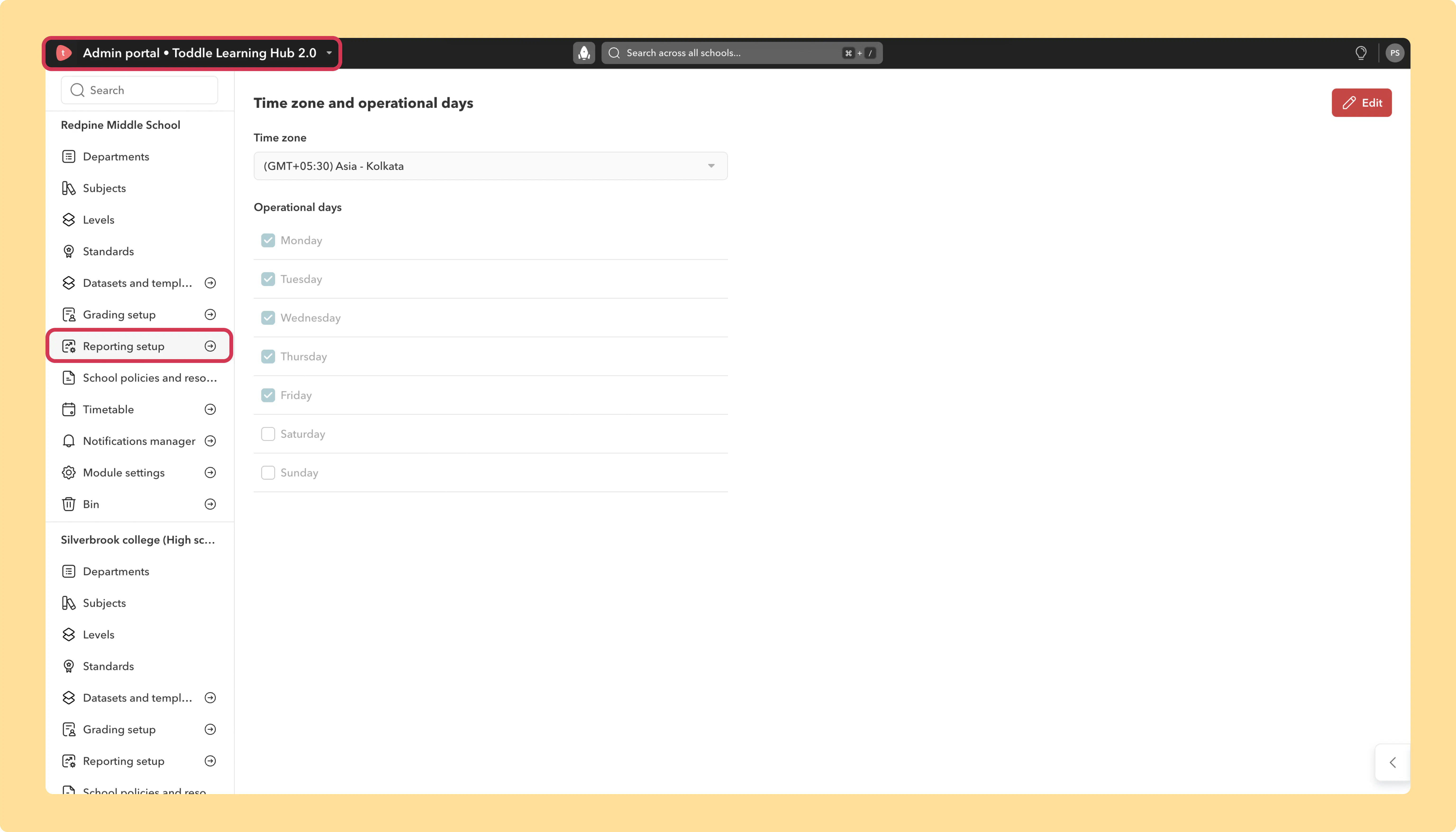
Task: Click the Redpine Standards badge icon
Action: (68, 251)
